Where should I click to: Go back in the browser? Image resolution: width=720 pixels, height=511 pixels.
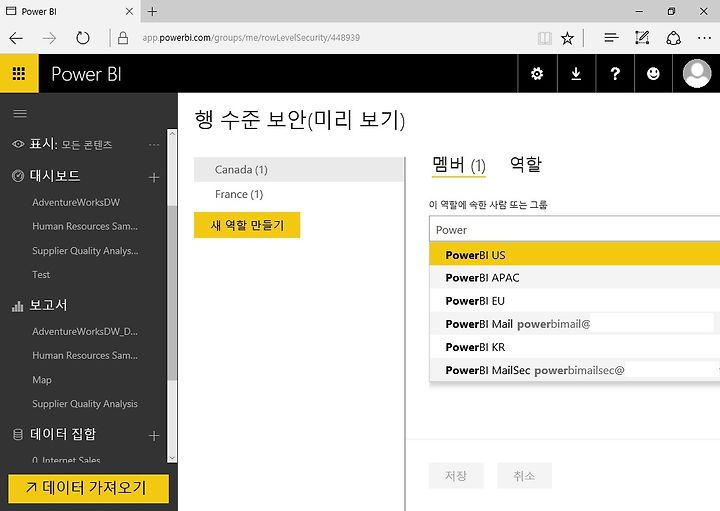(16, 38)
